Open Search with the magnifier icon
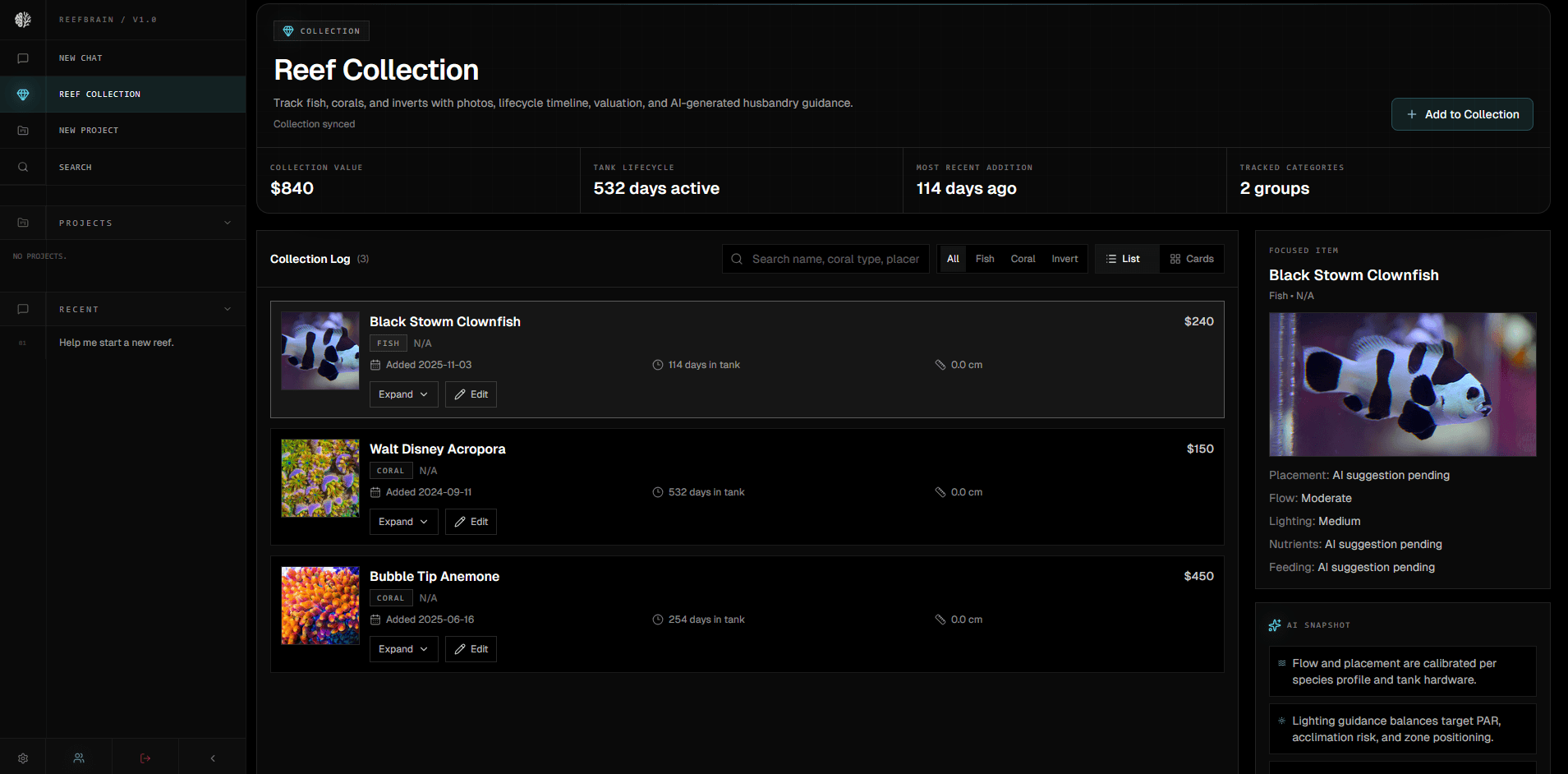 22,167
